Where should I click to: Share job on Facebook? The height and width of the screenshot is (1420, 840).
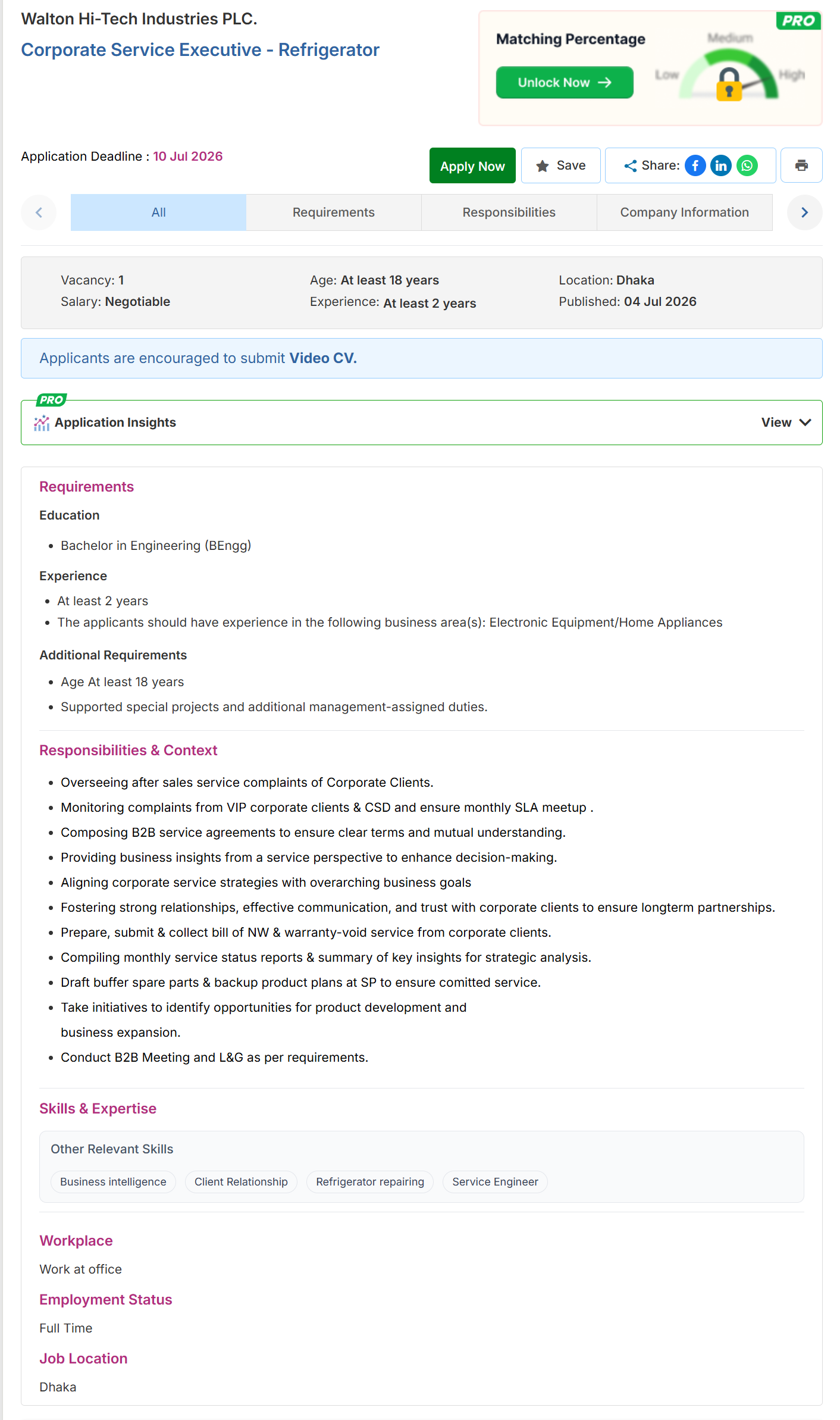coord(695,165)
